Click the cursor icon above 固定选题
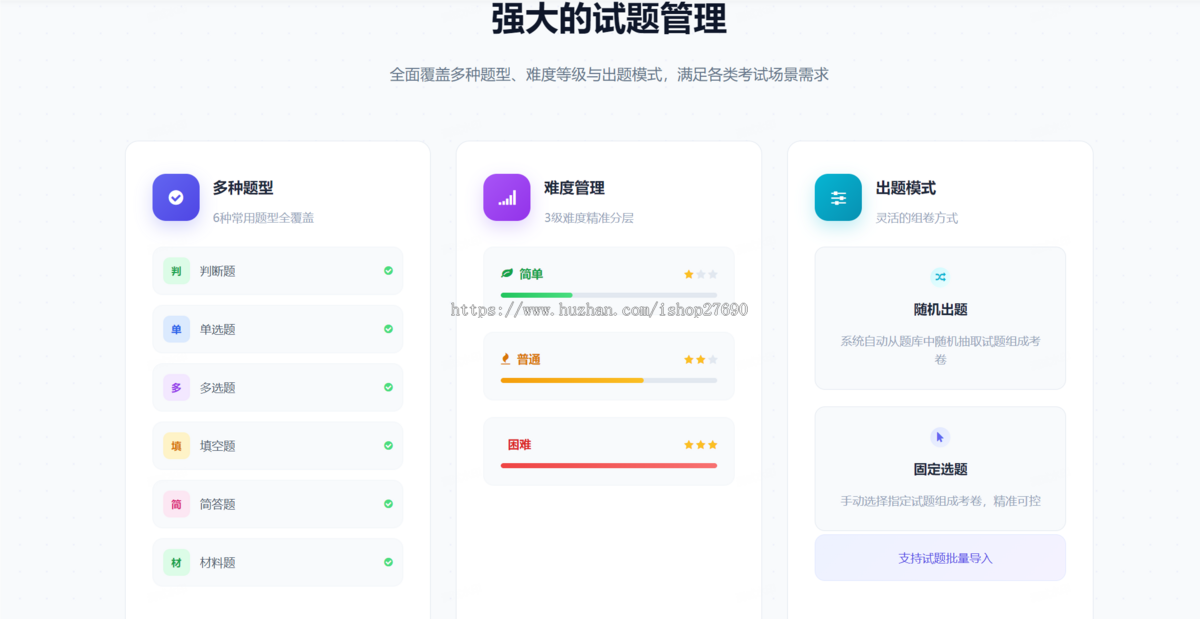Screen dimensions: 1200x619 [x=940, y=437]
